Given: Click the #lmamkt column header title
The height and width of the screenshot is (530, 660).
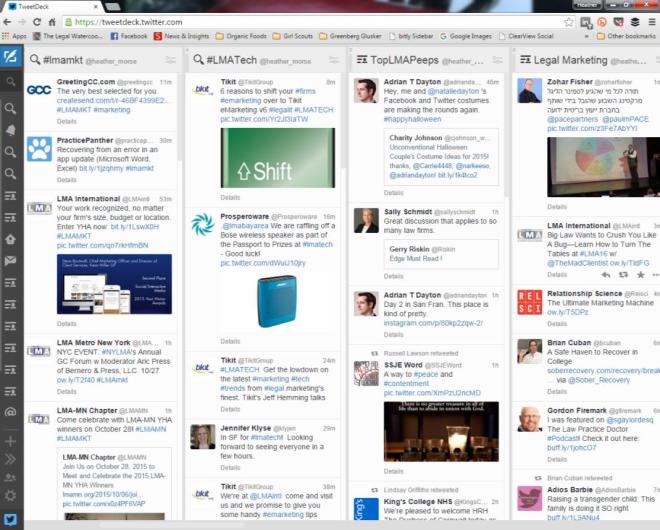Looking at the screenshot, I should (63, 60).
